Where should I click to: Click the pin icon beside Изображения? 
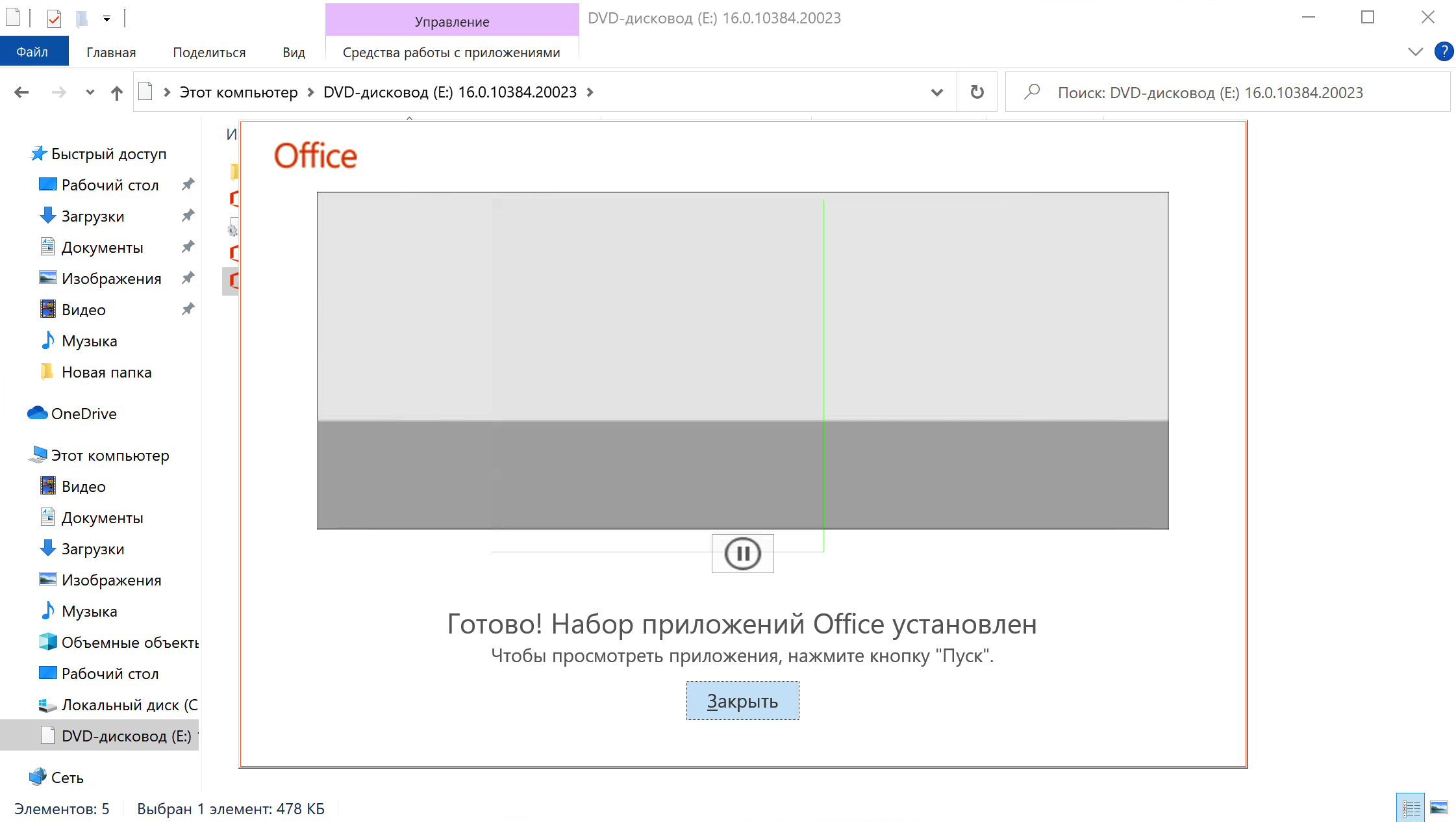(188, 278)
